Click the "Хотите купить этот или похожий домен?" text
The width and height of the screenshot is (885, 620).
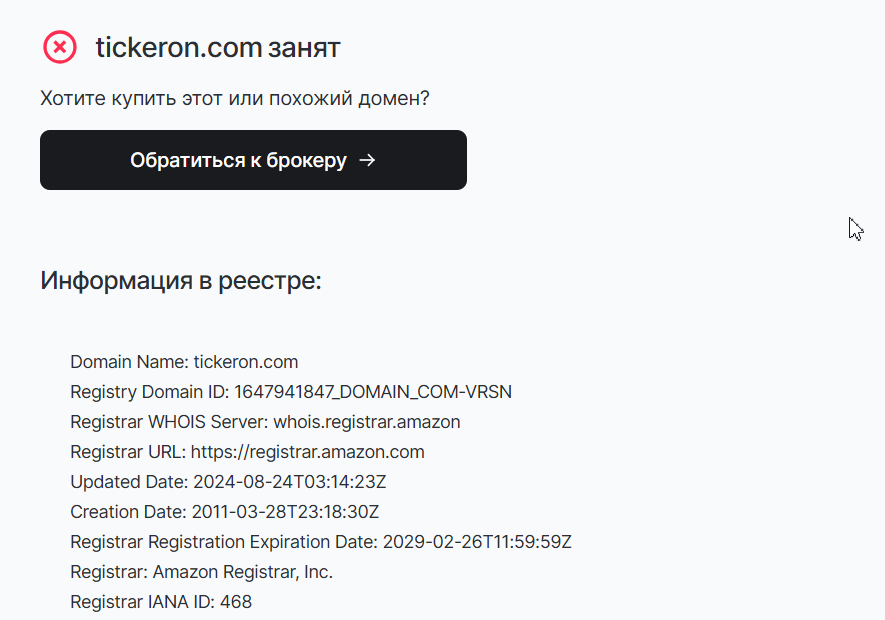(x=235, y=99)
